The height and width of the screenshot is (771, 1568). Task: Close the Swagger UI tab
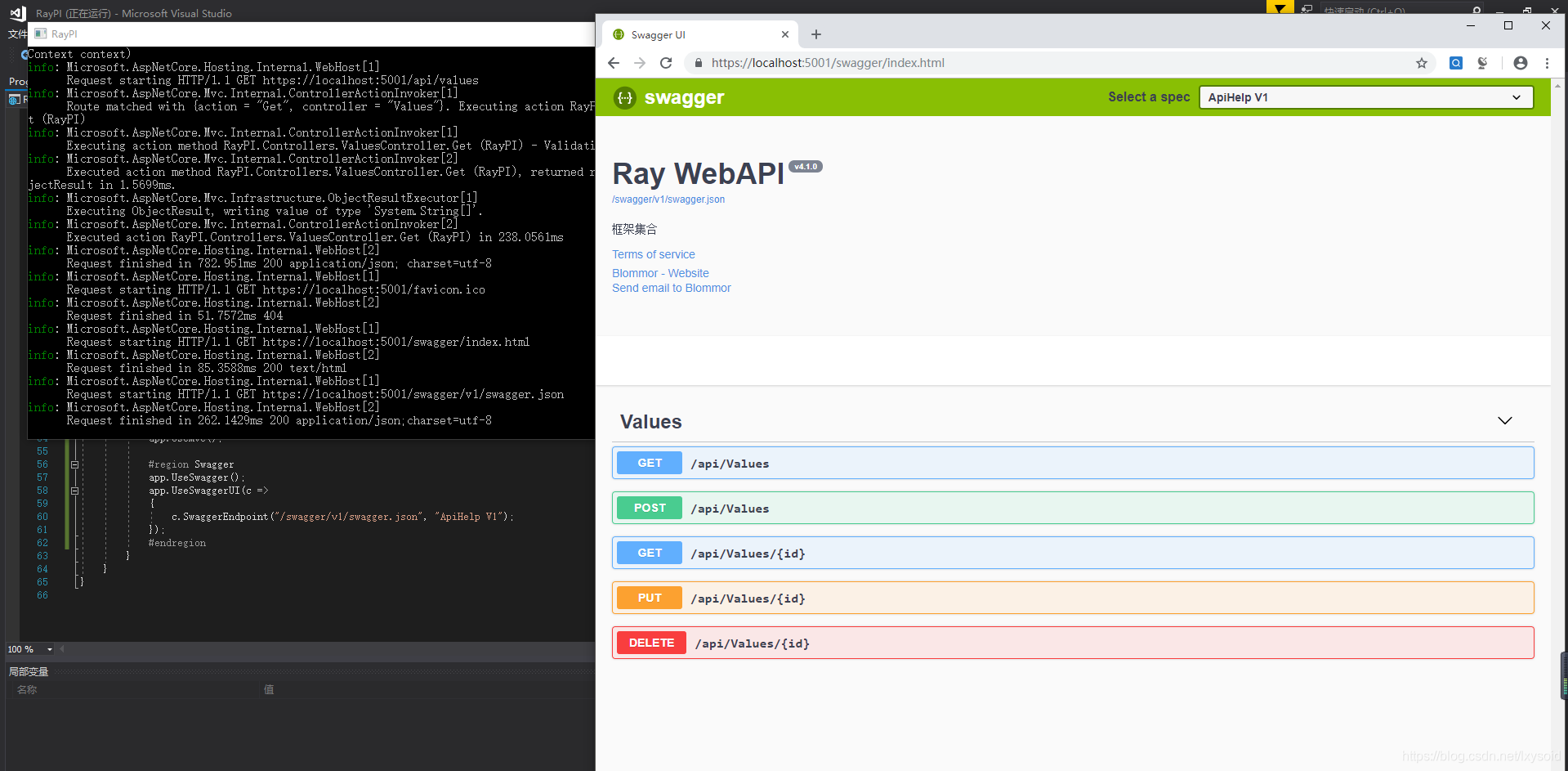point(785,34)
